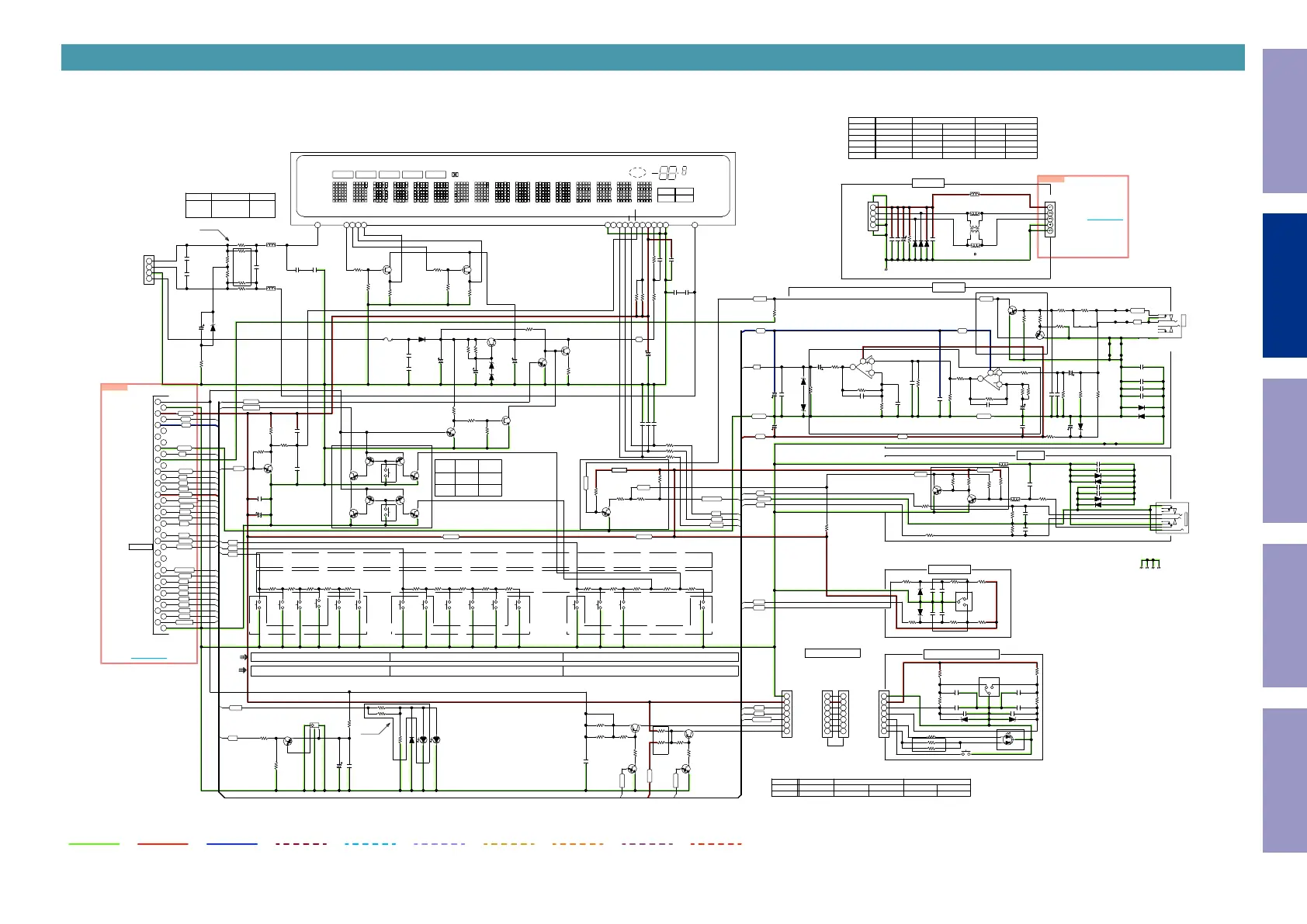
Task: Click the solid red legend line
Action: tap(163, 843)
